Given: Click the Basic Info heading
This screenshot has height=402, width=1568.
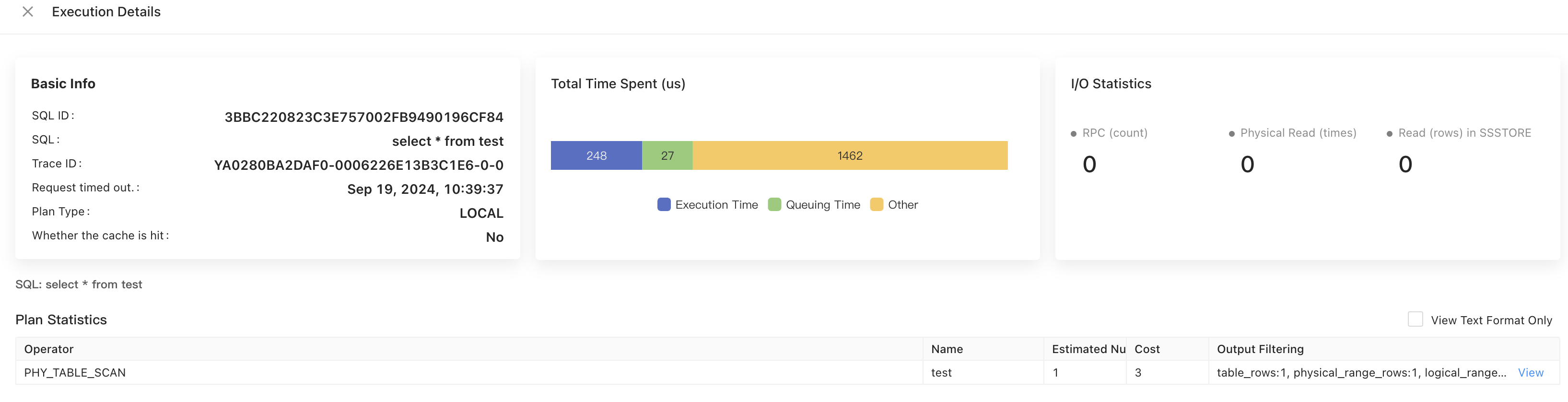Looking at the screenshot, I should point(63,83).
